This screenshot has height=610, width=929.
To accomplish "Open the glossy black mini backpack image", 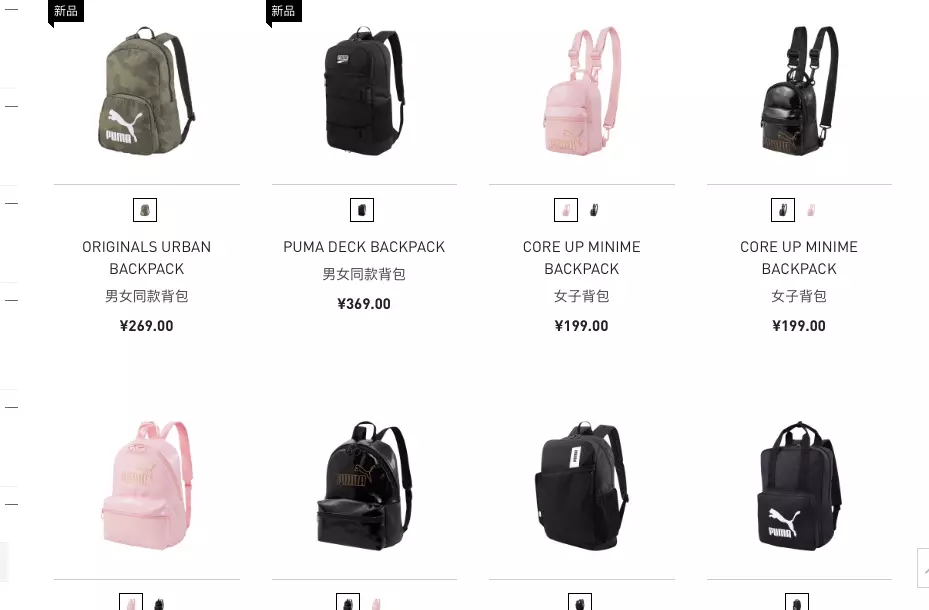I will coord(799,91).
